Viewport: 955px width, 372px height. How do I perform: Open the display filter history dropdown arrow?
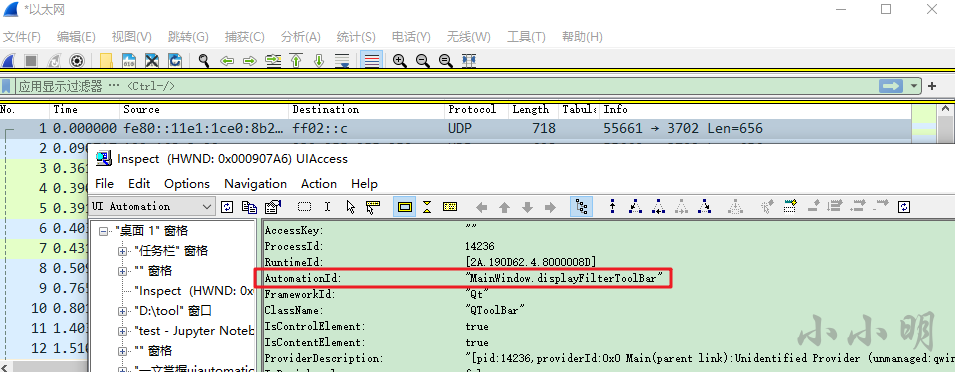tap(914, 86)
